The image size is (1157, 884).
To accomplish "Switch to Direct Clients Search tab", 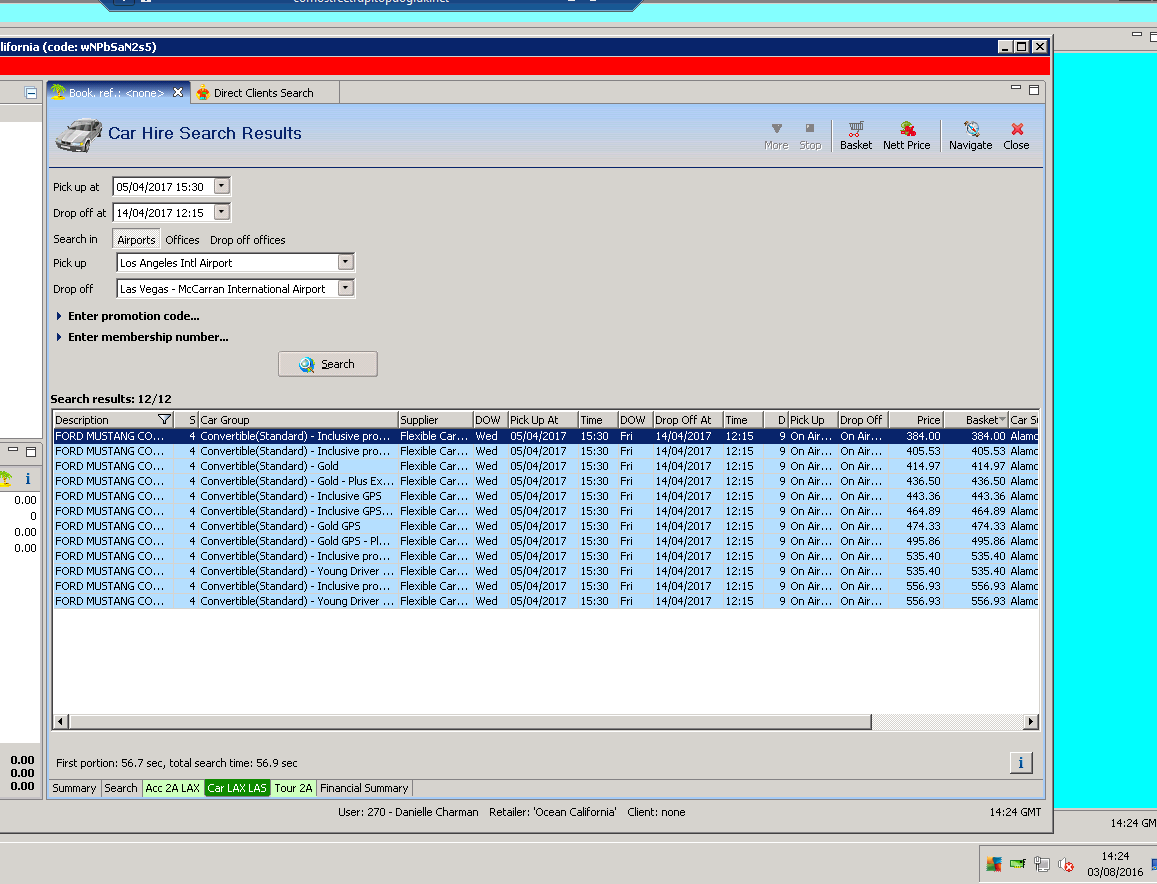I will (x=263, y=93).
